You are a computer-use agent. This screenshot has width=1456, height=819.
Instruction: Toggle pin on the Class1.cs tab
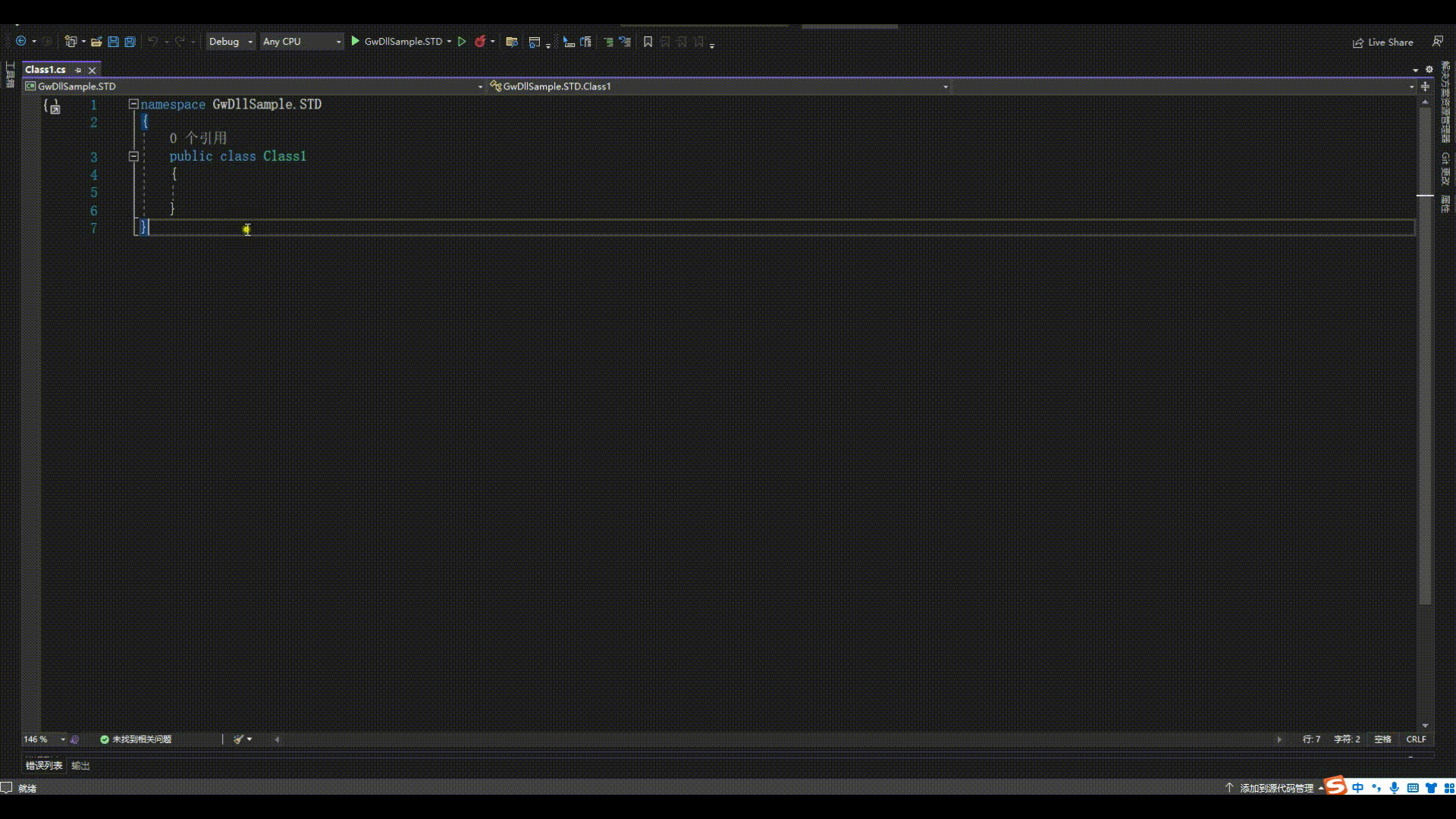pos(78,70)
